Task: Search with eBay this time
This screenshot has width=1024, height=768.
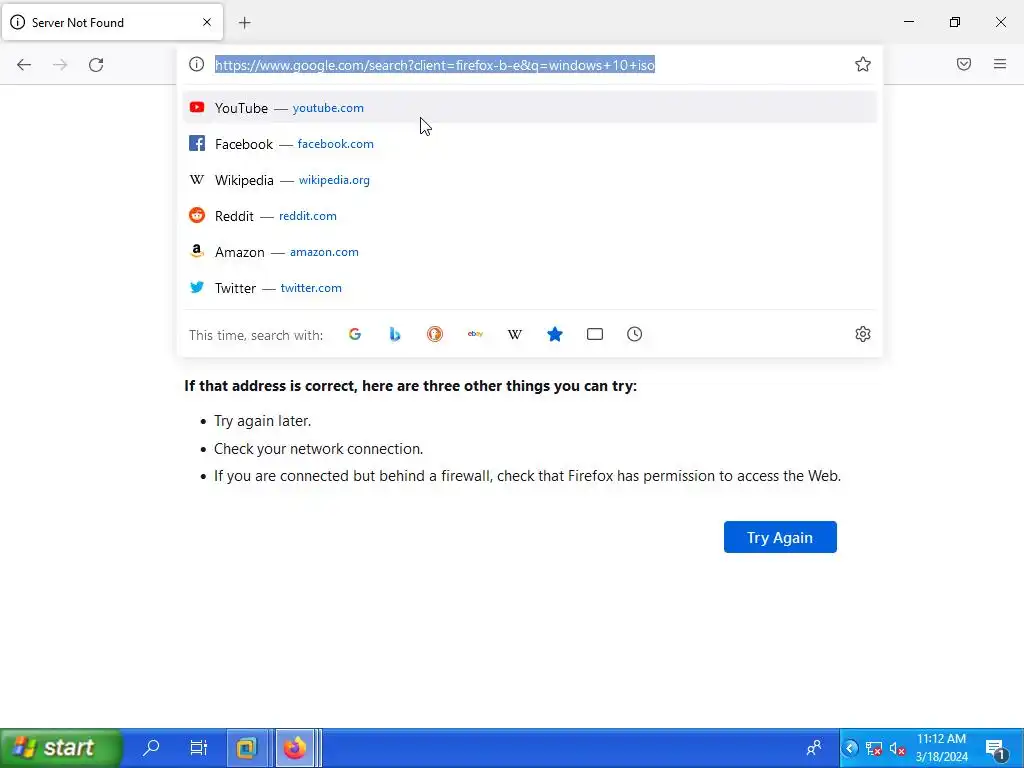Action: [475, 334]
